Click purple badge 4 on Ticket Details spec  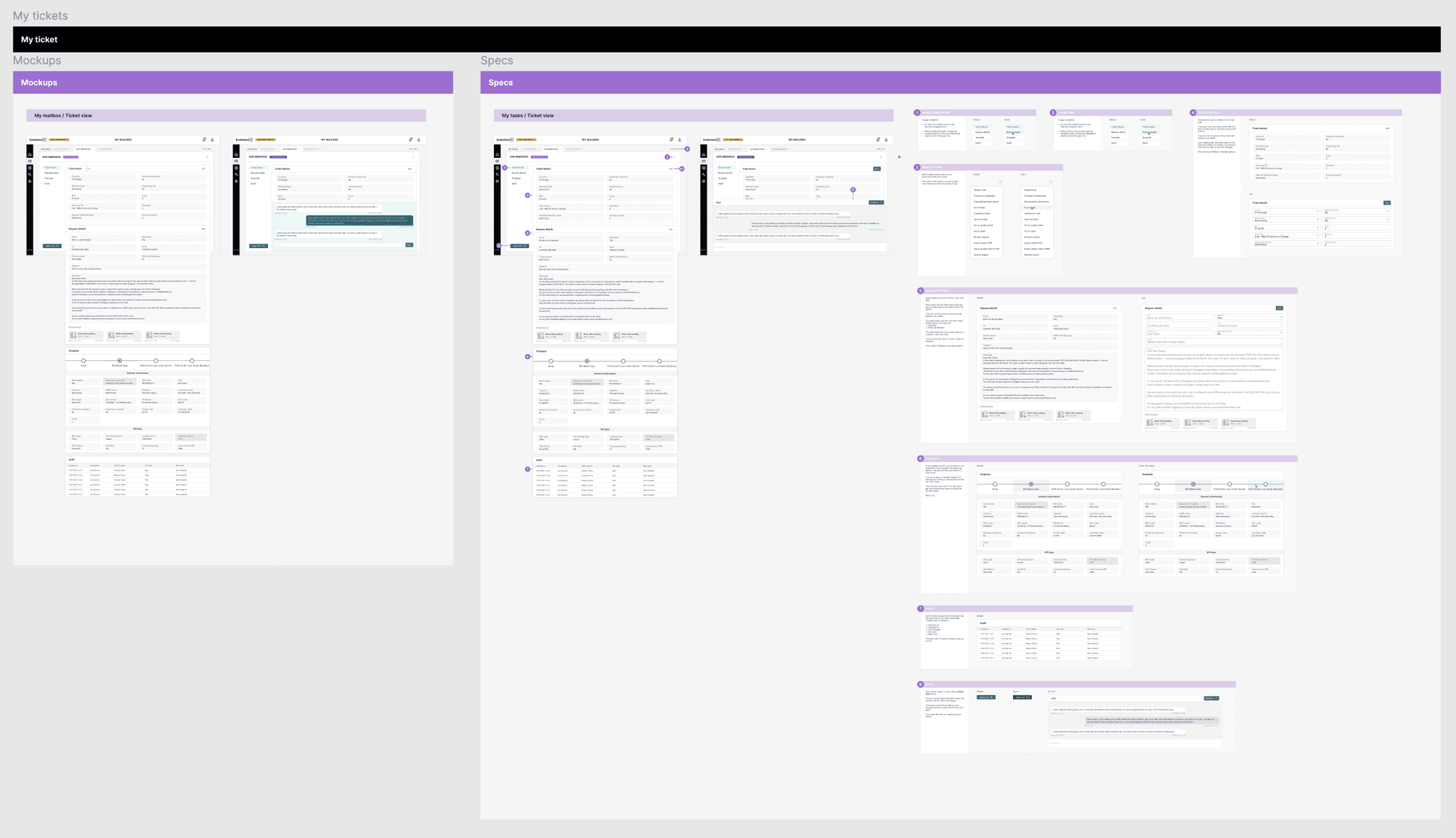pyautogui.click(x=1193, y=112)
